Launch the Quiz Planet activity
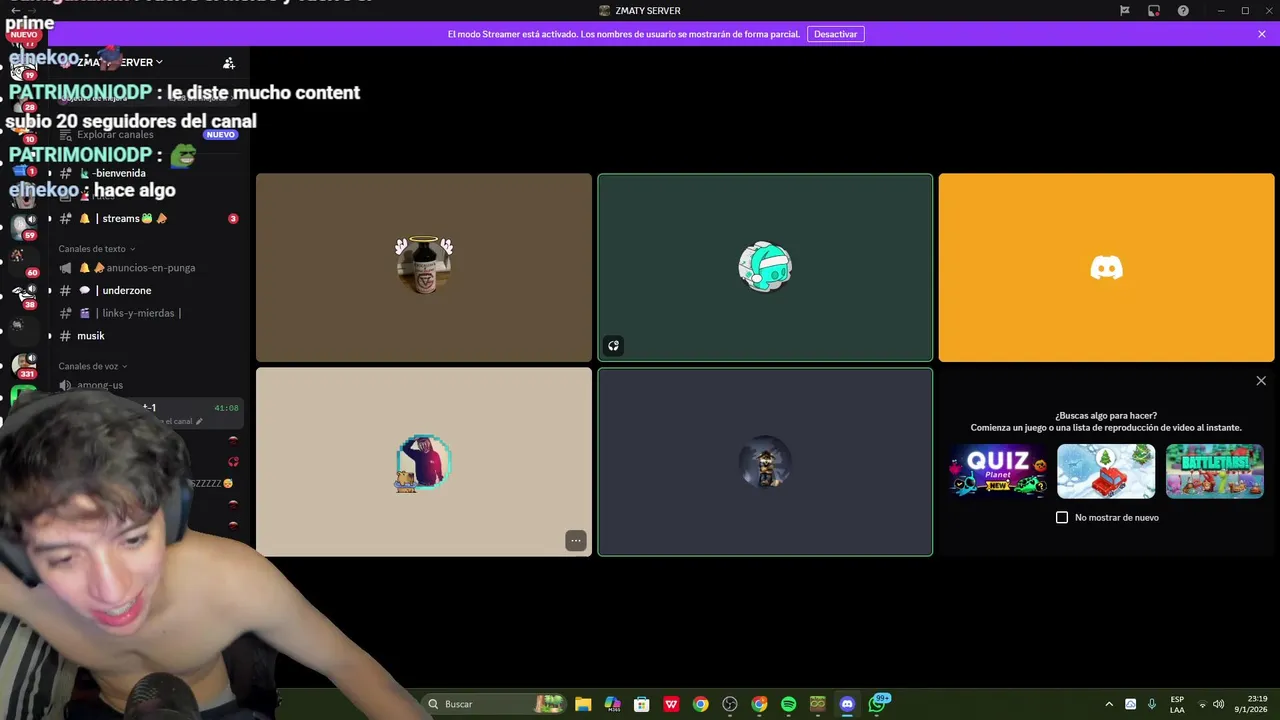 [998, 471]
